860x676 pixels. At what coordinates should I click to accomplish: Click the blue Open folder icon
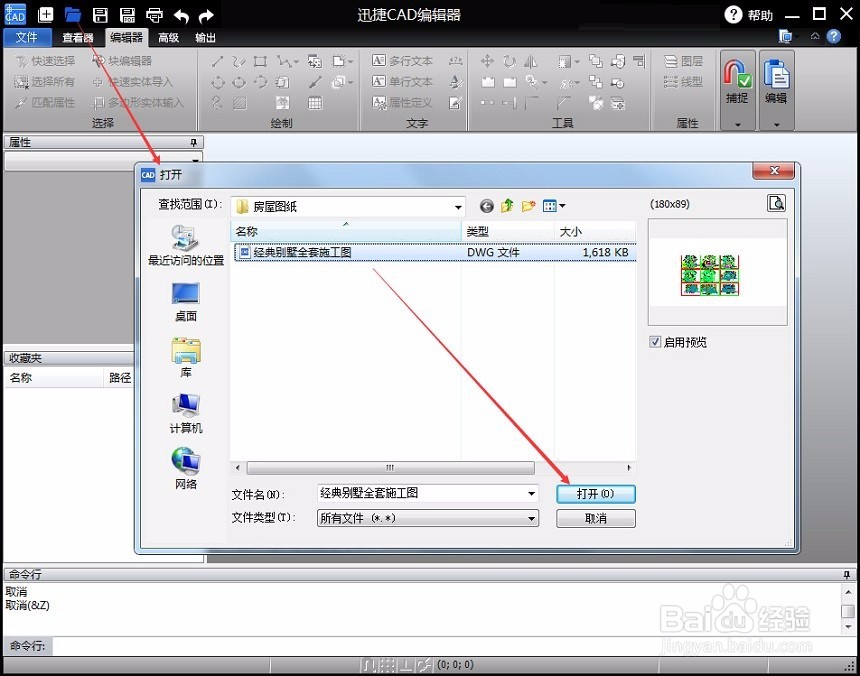[x=72, y=15]
